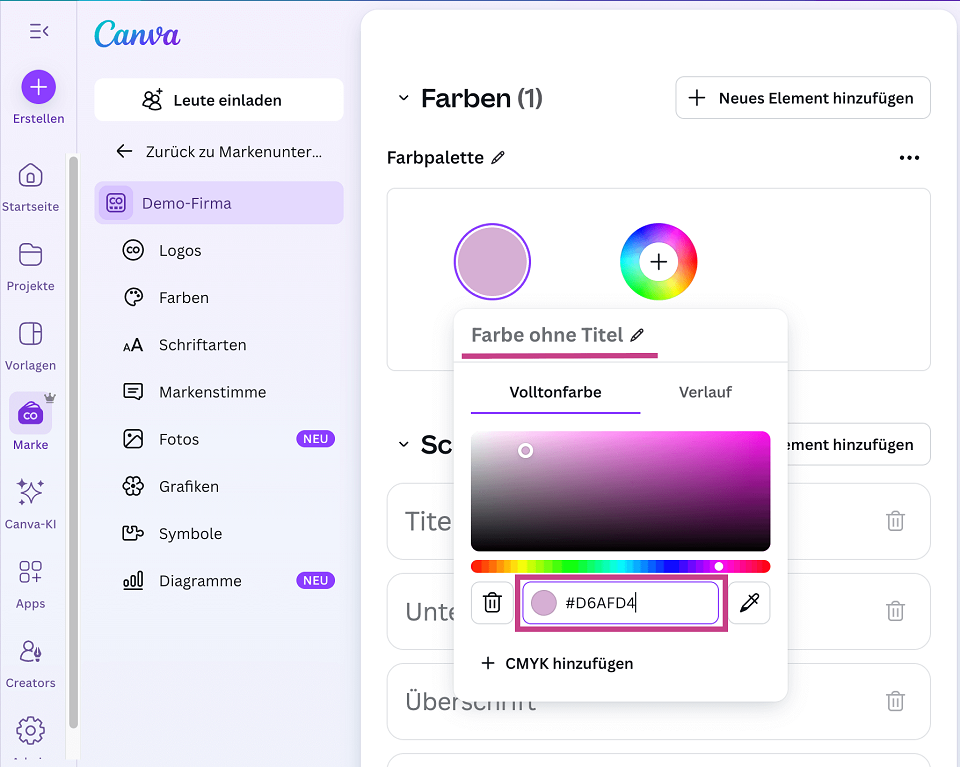The height and width of the screenshot is (767, 960).
Task: Add CMYK values via CMYK hinzufügen
Action: coord(559,663)
